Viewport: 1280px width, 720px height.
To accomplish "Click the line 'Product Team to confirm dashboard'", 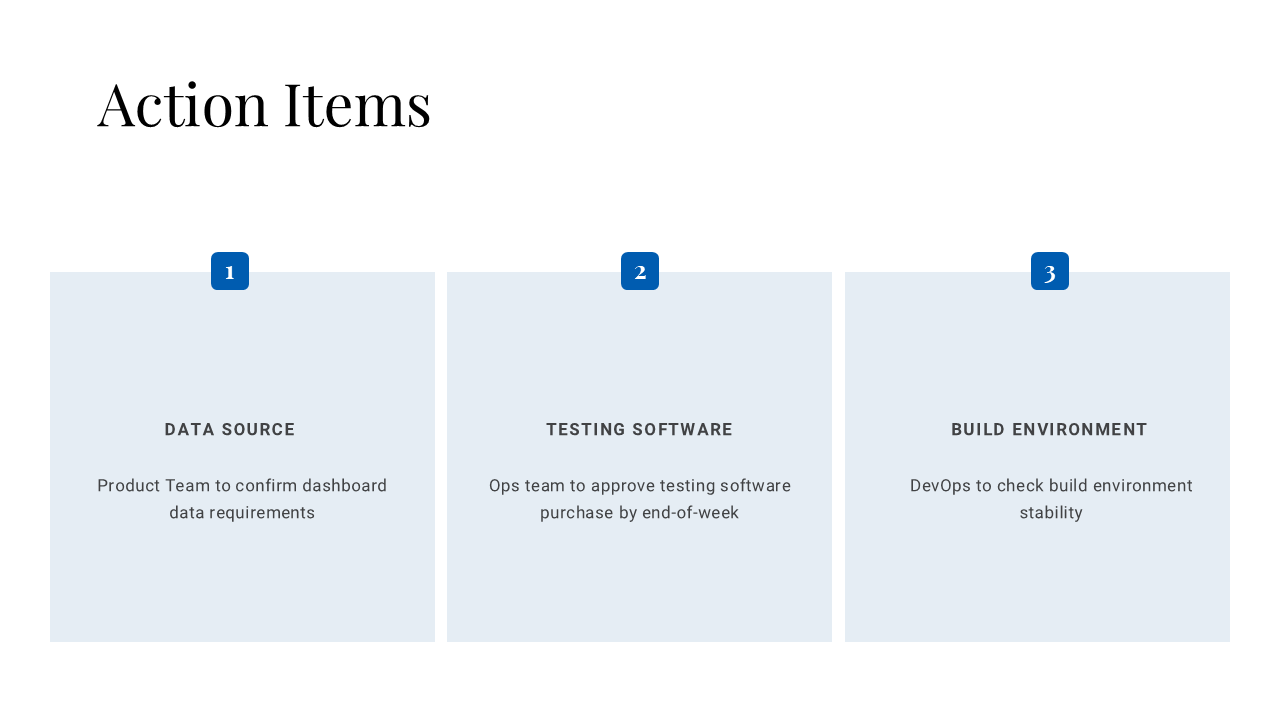I will (242, 486).
